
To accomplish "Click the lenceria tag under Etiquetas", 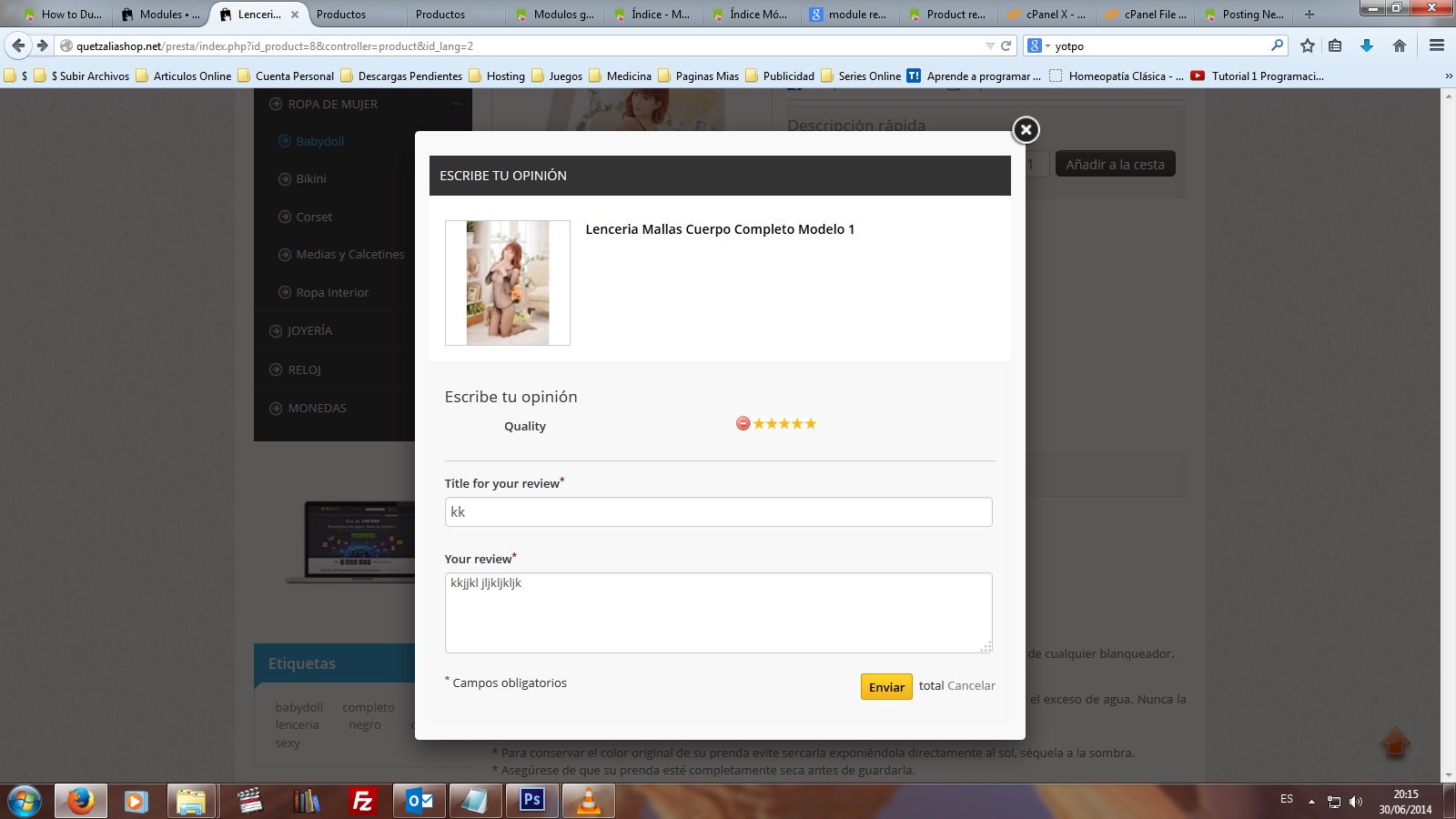I will [x=298, y=725].
